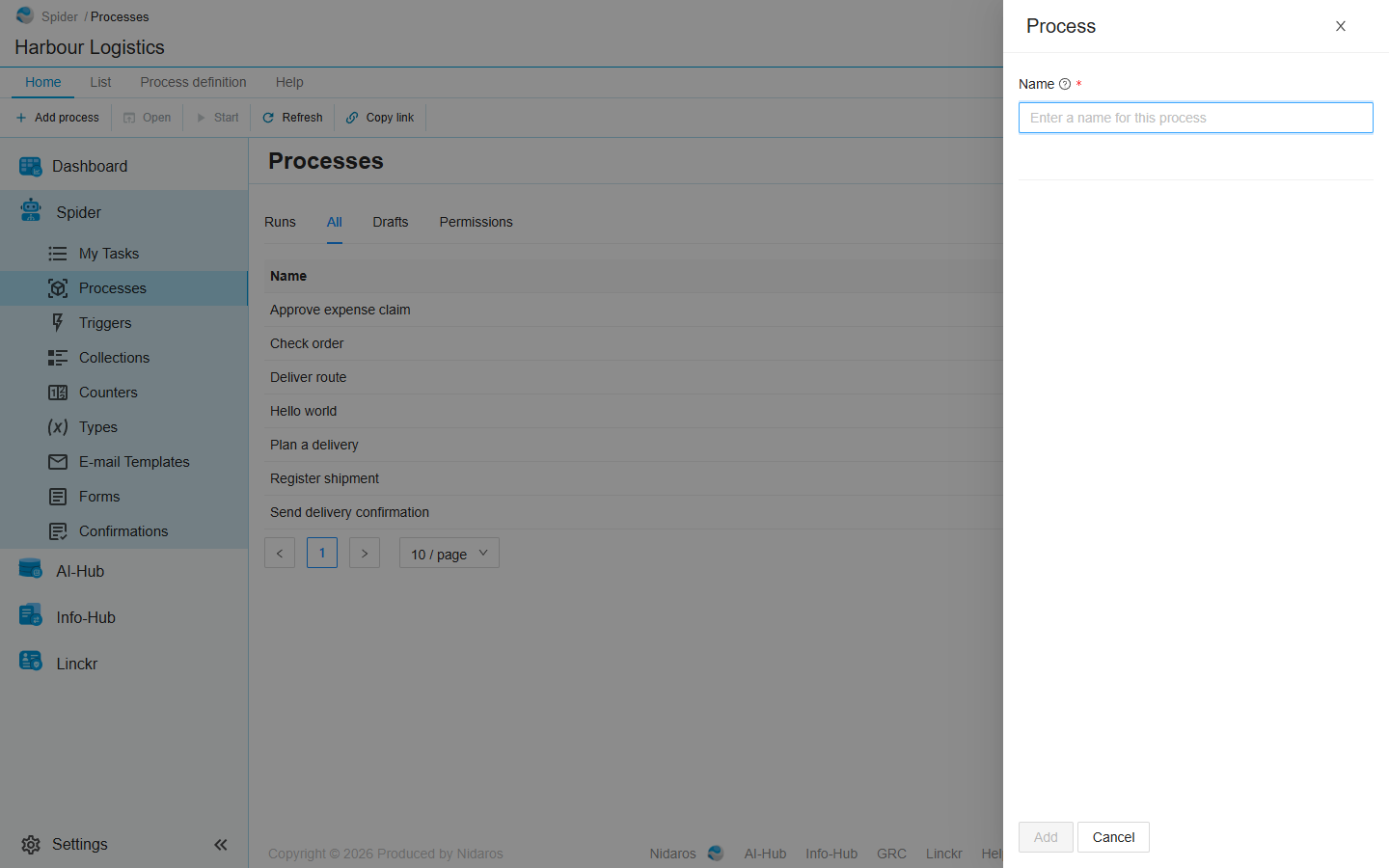1389x868 pixels.
Task: Click the E-mail Templates envelope icon
Action: point(58,462)
